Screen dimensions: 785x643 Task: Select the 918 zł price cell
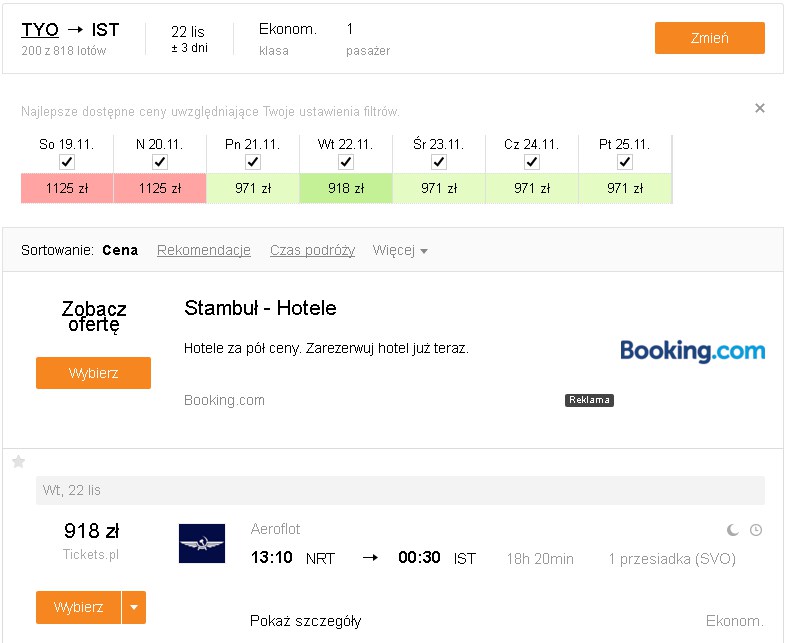346,188
